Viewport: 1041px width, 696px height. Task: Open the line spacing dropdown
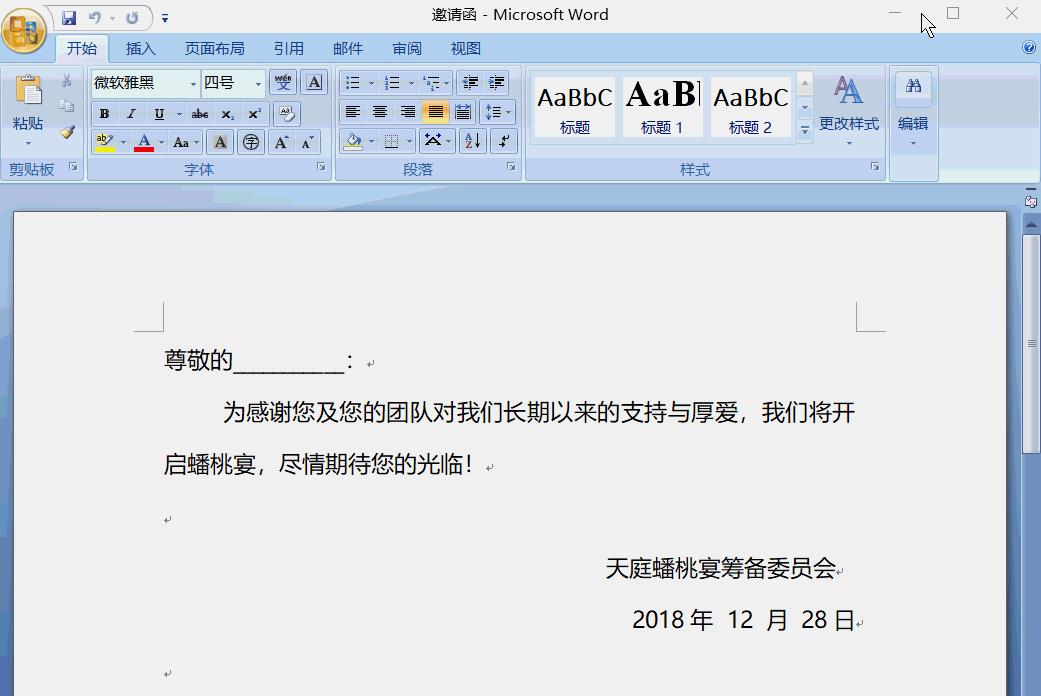coord(498,111)
